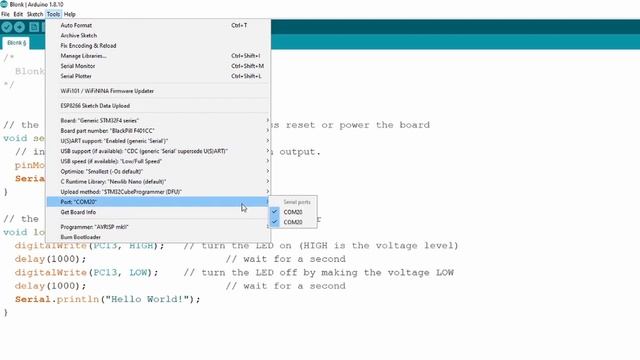Choose Fix Encoding & Reload

pyautogui.click(x=158, y=46)
